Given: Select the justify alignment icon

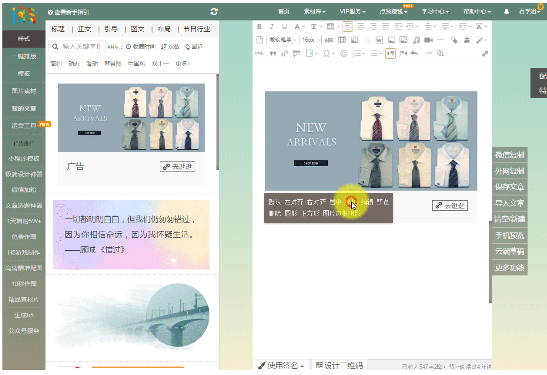Looking at the screenshot, I should pyautogui.click(x=385, y=27).
